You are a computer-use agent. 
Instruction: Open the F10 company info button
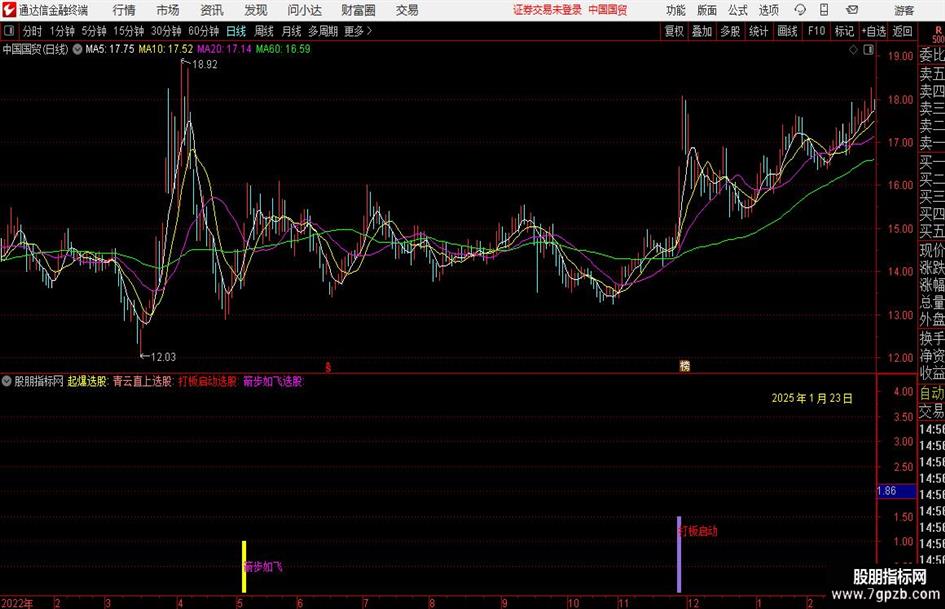tap(817, 31)
